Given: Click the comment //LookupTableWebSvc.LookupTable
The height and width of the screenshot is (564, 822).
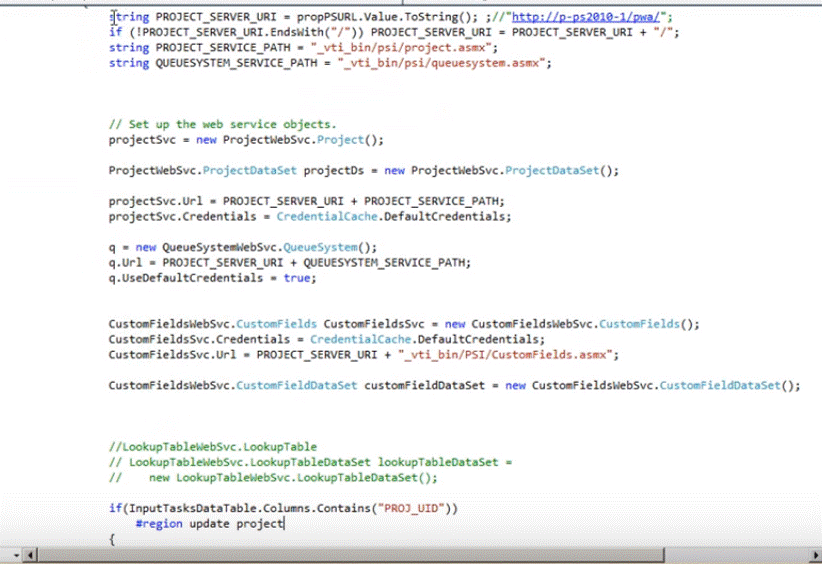Looking at the screenshot, I should click(213, 447).
